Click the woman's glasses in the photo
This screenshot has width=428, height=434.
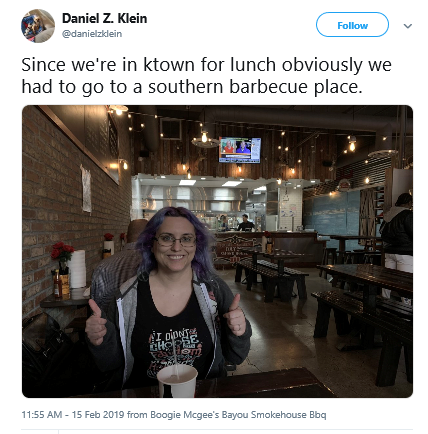coord(175,240)
